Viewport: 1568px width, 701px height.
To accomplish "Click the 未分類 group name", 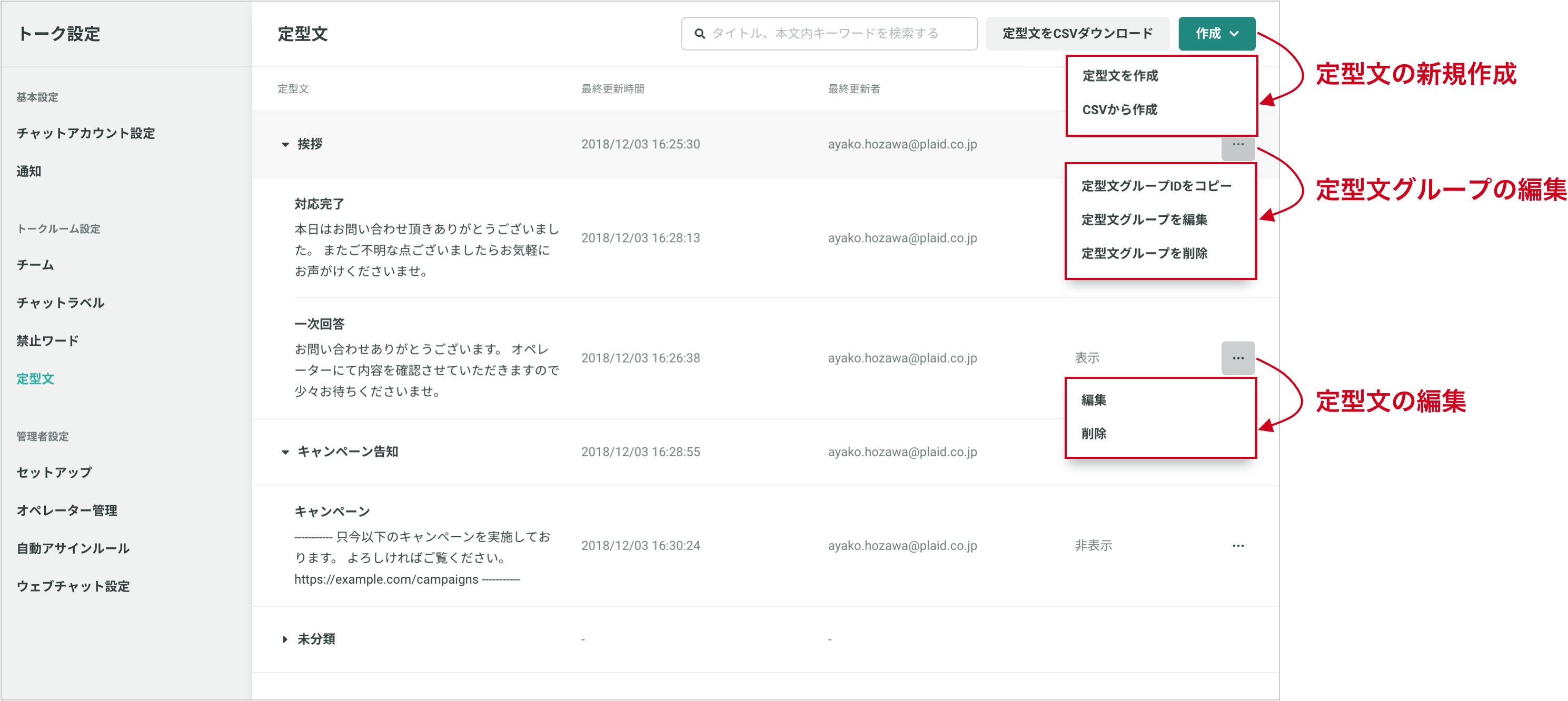I will pos(316,639).
